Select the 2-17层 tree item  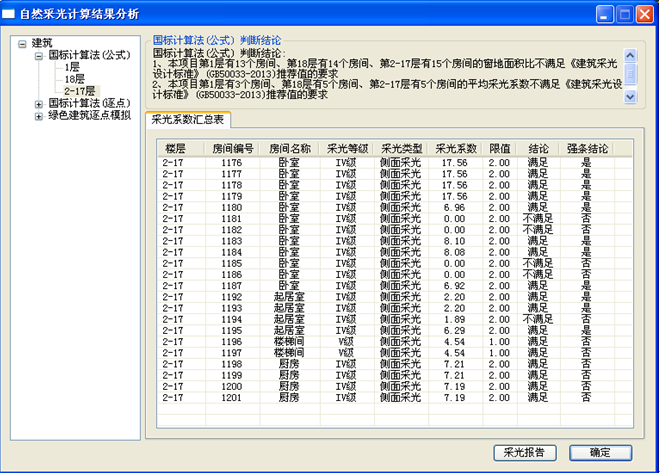(80, 91)
